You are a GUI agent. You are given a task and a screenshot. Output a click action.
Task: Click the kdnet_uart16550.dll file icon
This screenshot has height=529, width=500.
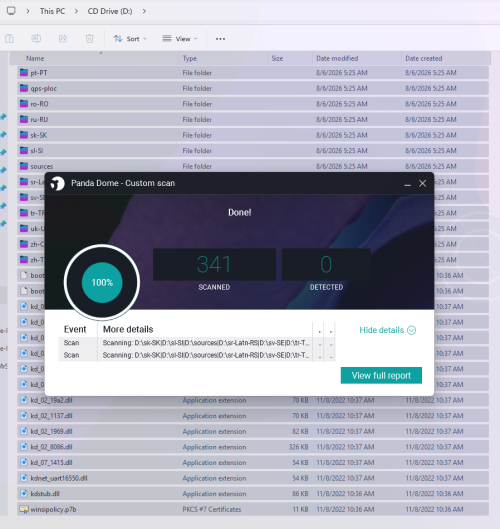pyautogui.click(x=24, y=478)
